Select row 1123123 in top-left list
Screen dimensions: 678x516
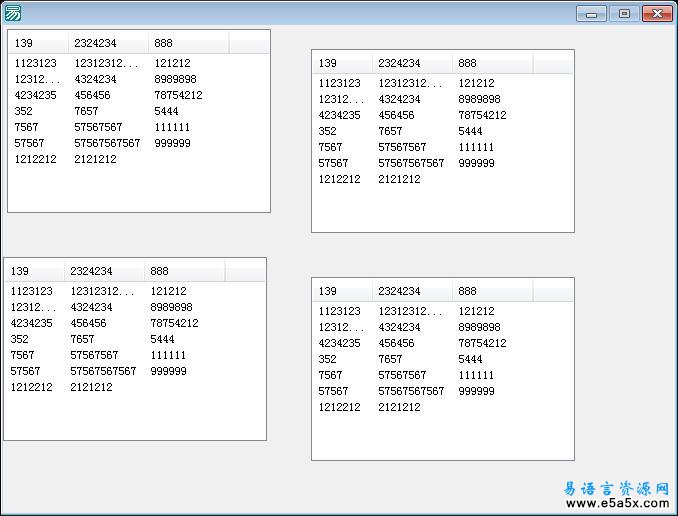pos(35,63)
